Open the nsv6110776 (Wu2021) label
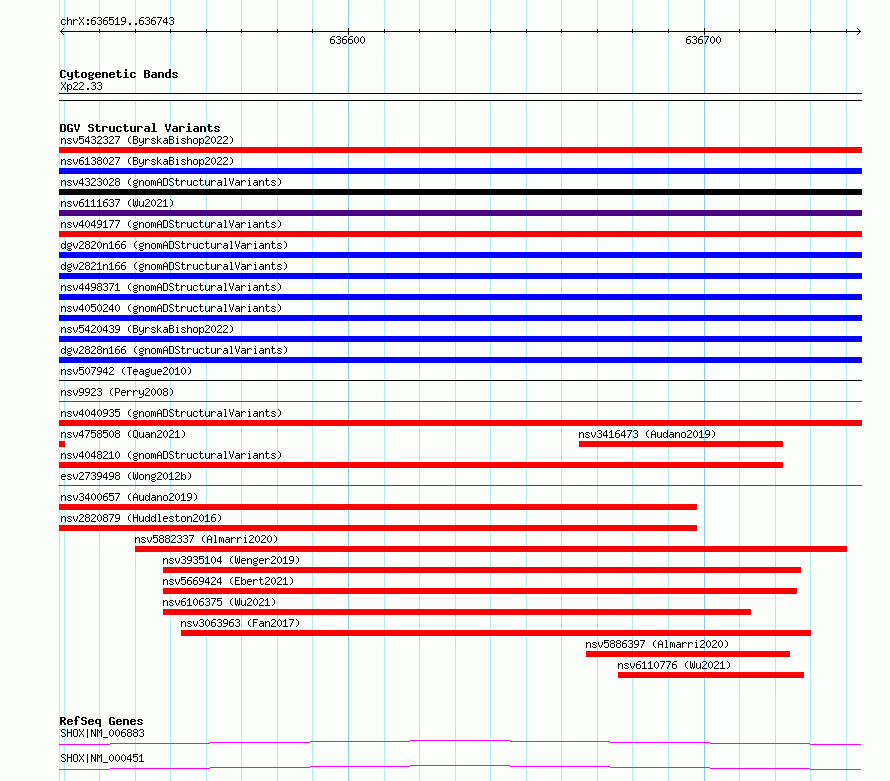The image size is (890, 781). pyautogui.click(x=674, y=665)
